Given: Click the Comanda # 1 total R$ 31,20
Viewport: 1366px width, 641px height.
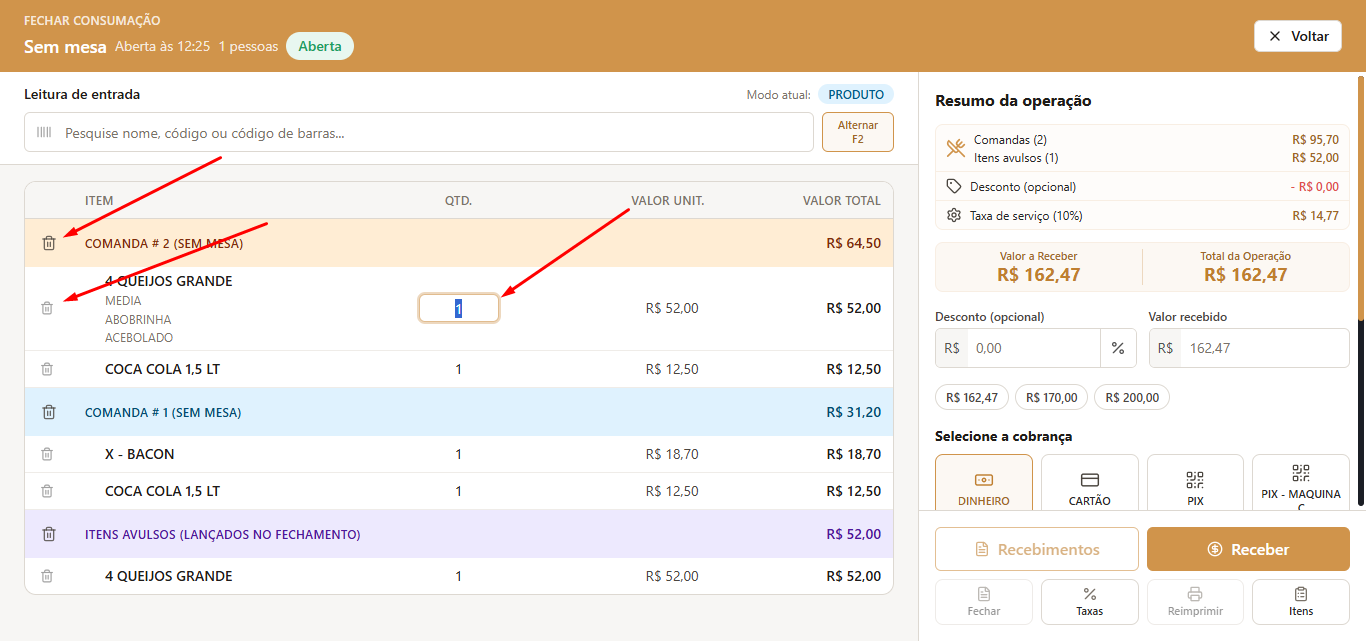Looking at the screenshot, I should (854, 412).
